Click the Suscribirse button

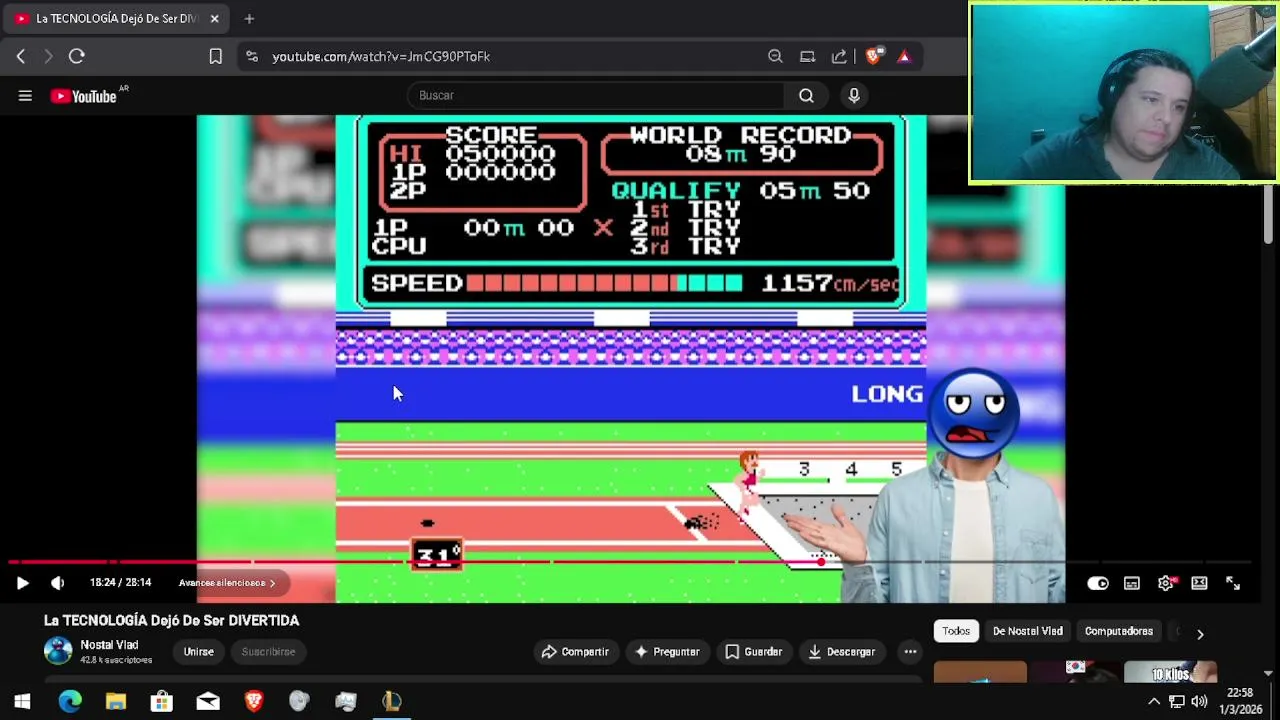[268, 652]
